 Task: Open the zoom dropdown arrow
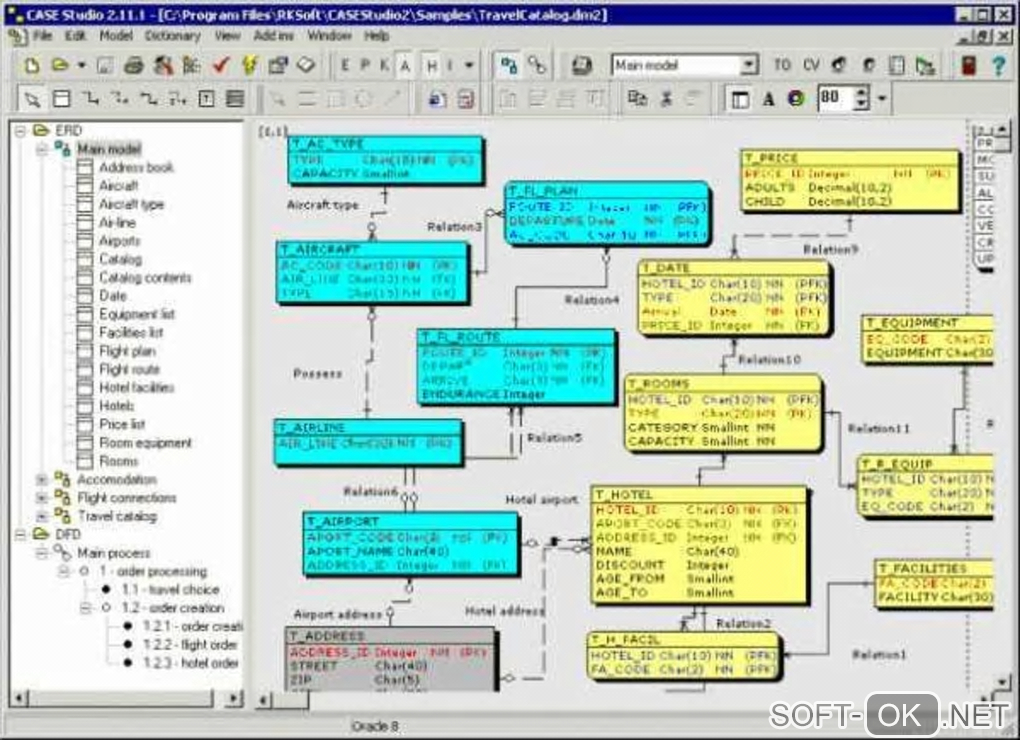(881, 99)
